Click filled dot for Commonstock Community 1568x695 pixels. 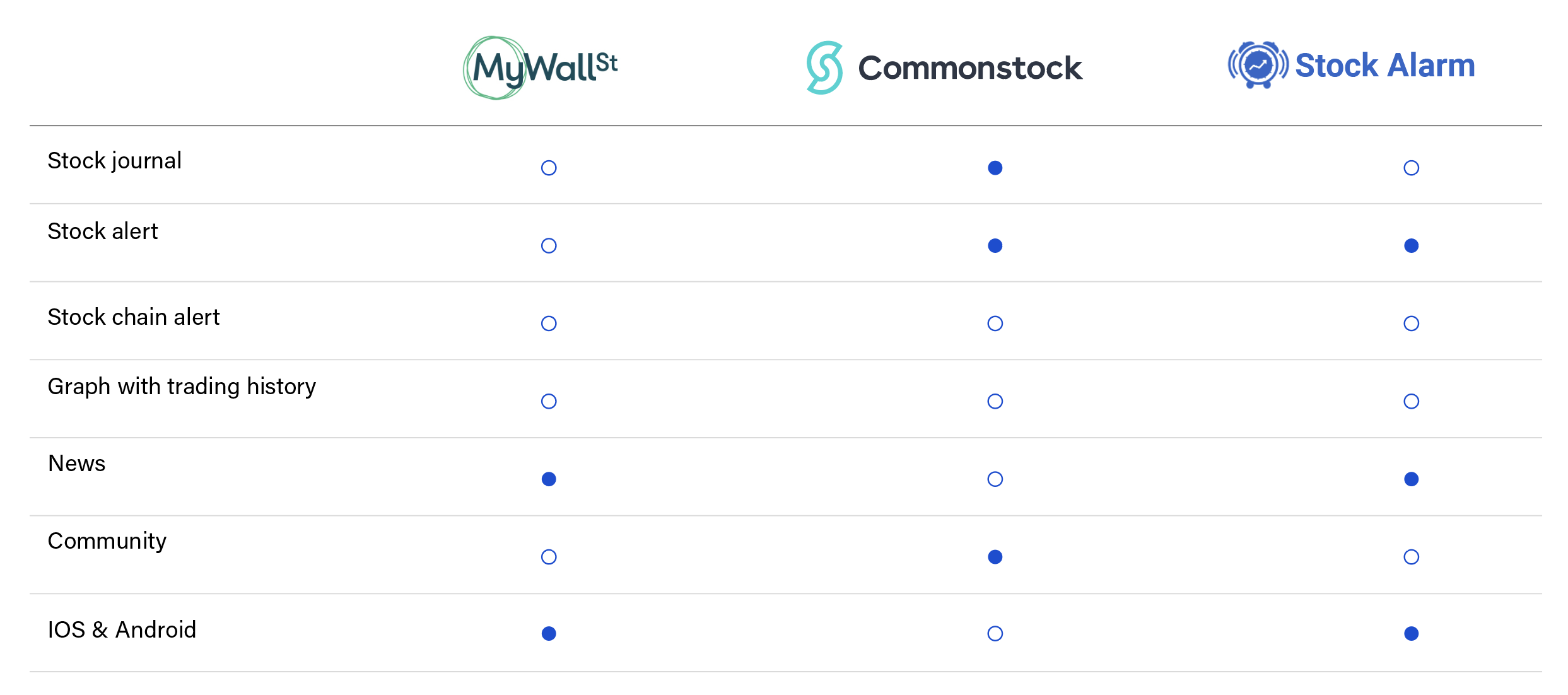[995, 557]
